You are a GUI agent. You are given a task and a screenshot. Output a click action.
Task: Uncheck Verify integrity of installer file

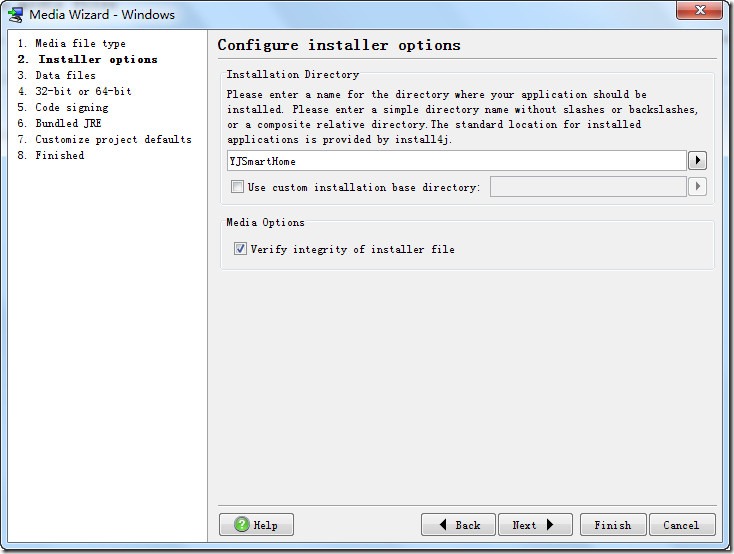coord(240,249)
